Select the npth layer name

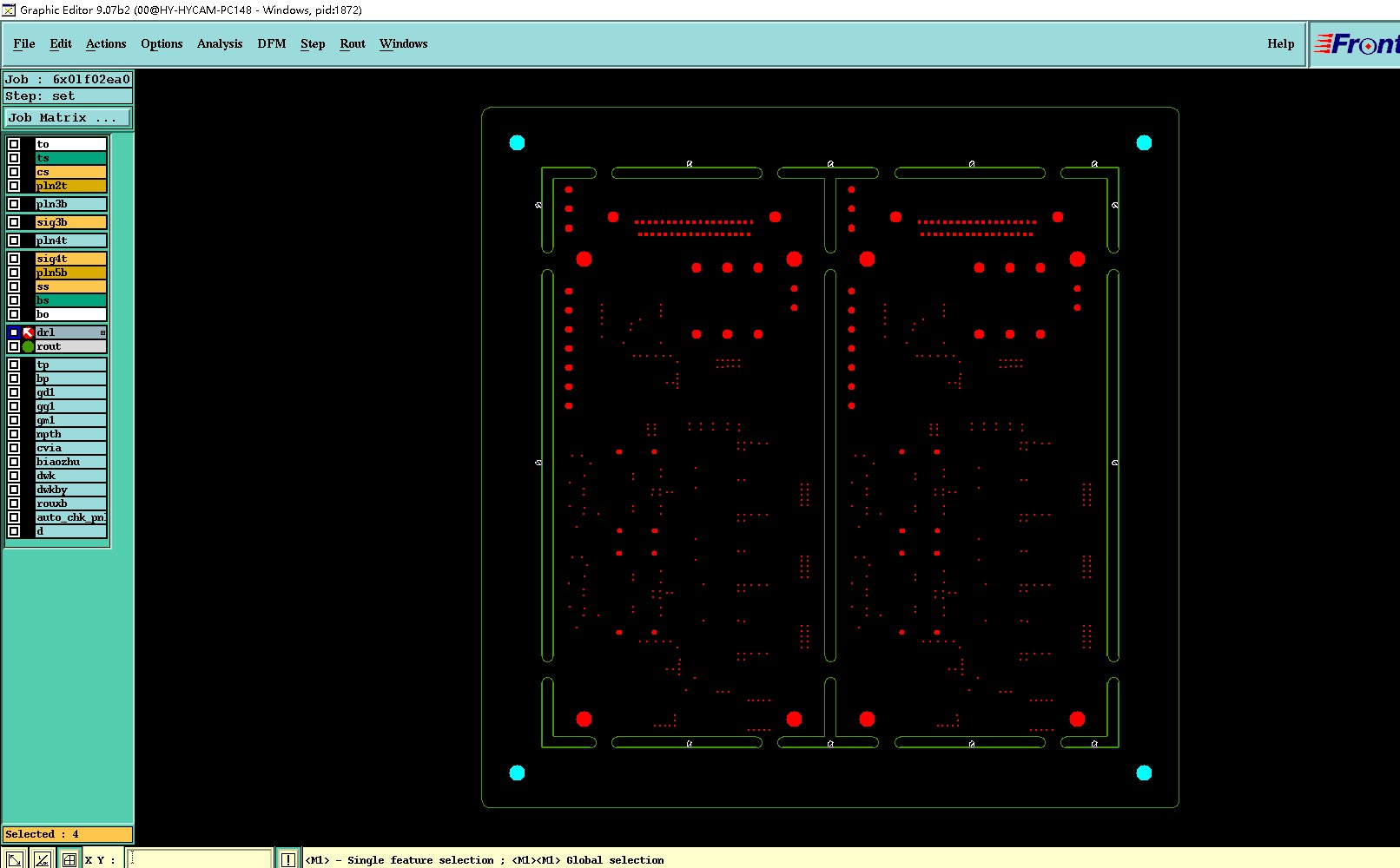coord(71,434)
